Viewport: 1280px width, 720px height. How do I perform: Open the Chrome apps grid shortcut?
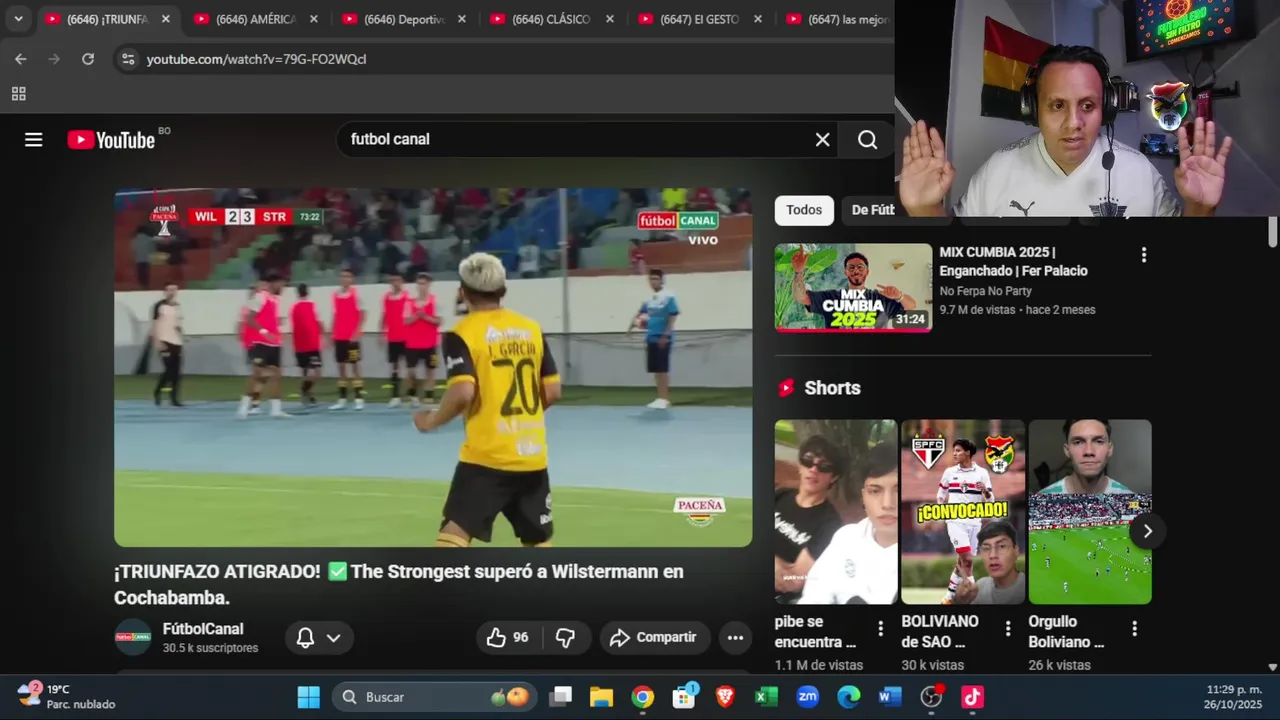[x=18, y=94]
